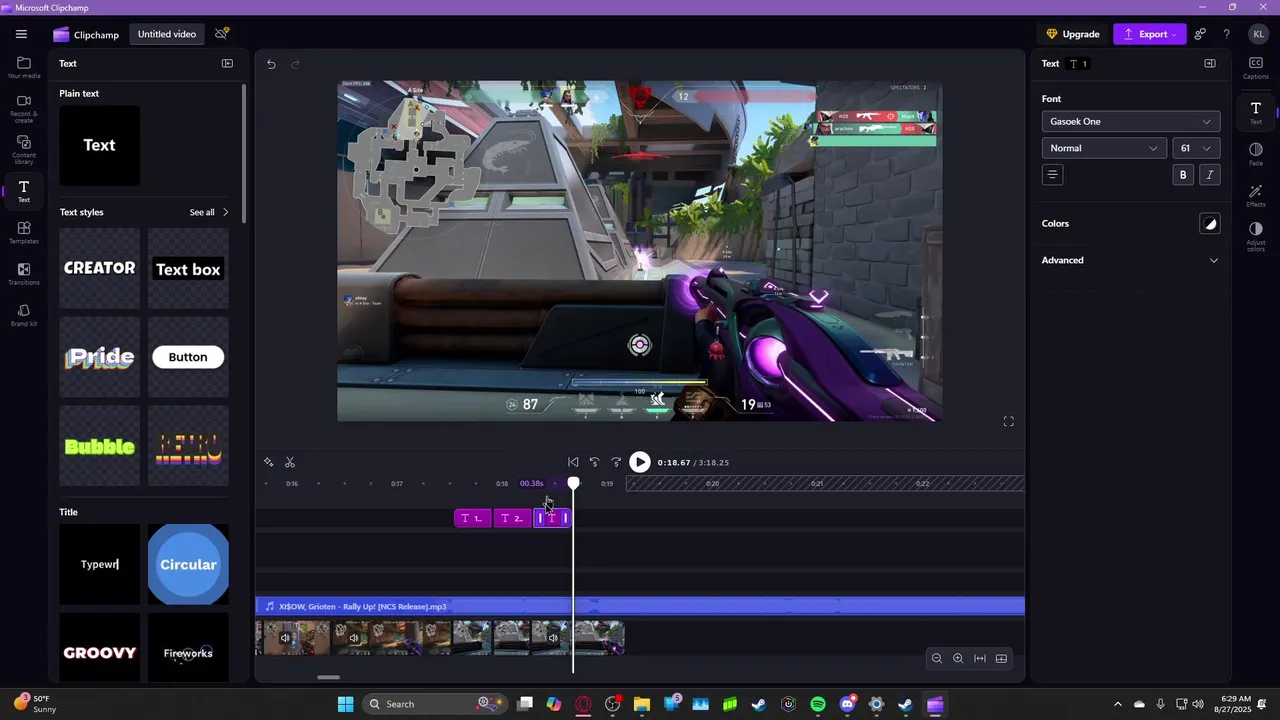Forward five seconds
The image size is (1280, 720).
[x=616, y=462]
